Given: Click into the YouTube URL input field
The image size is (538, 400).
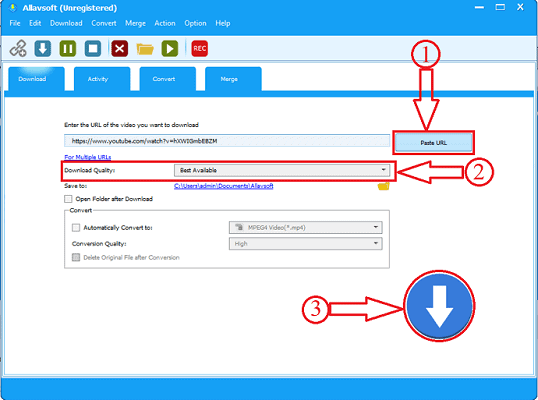Looking at the screenshot, I should pyautogui.click(x=227, y=141).
